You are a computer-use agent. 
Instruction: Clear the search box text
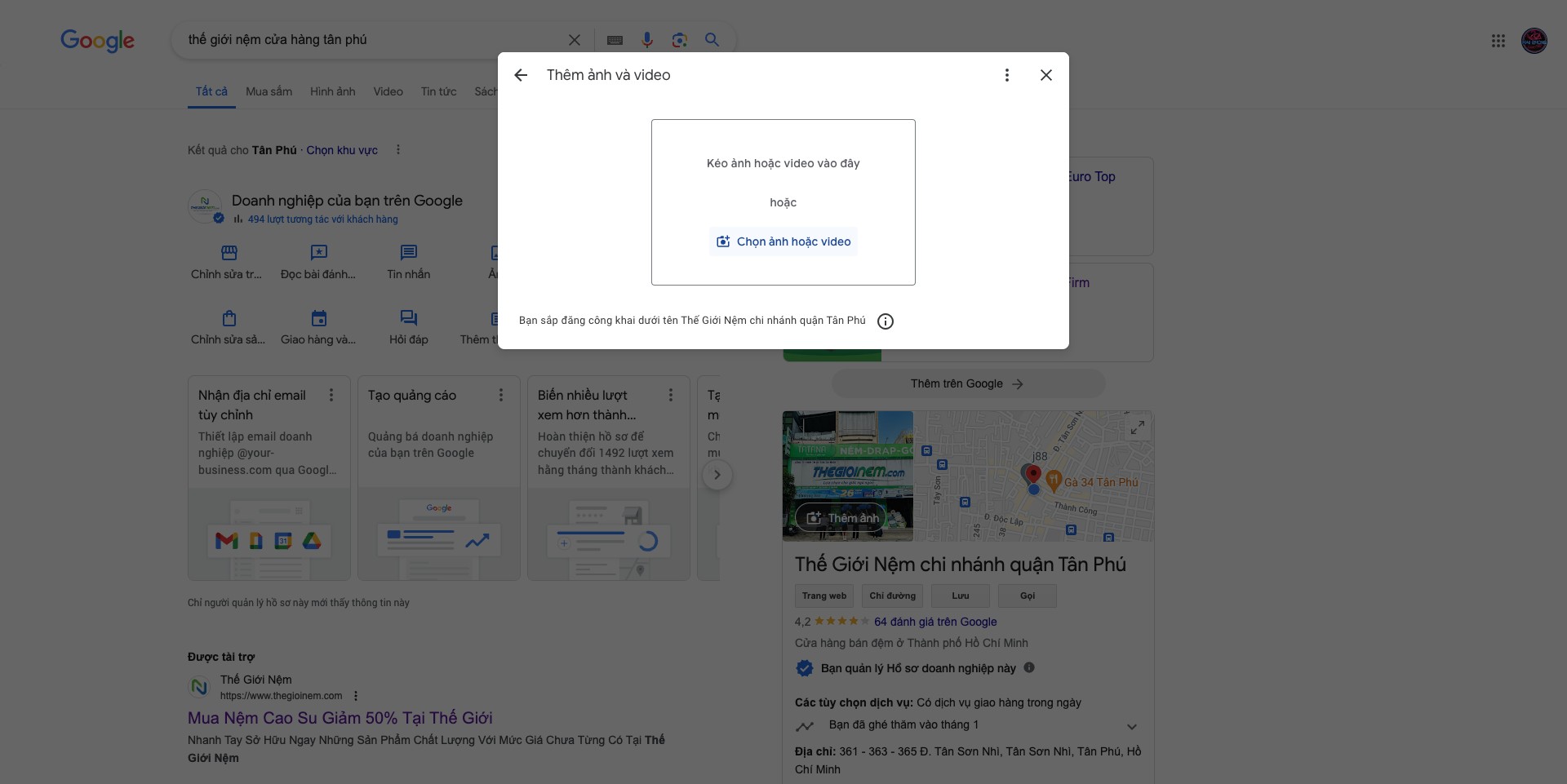click(x=575, y=40)
